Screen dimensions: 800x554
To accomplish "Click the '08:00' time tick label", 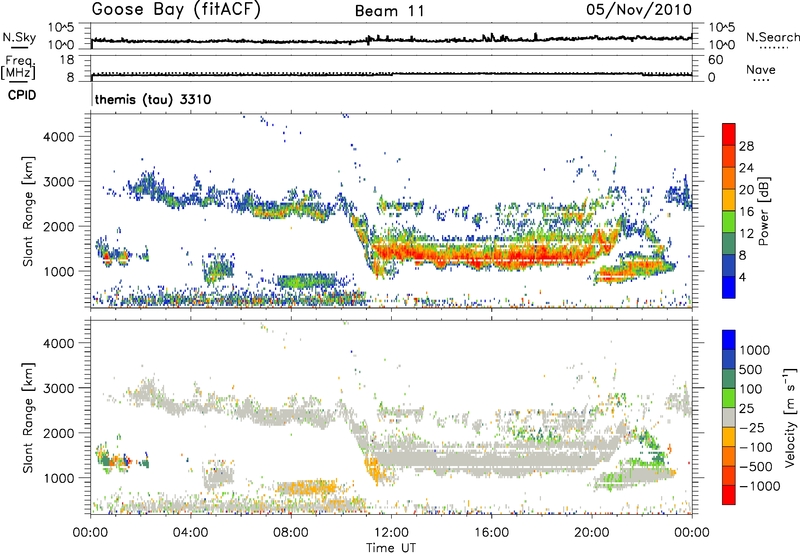I will pyautogui.click(x=291, y=533).
